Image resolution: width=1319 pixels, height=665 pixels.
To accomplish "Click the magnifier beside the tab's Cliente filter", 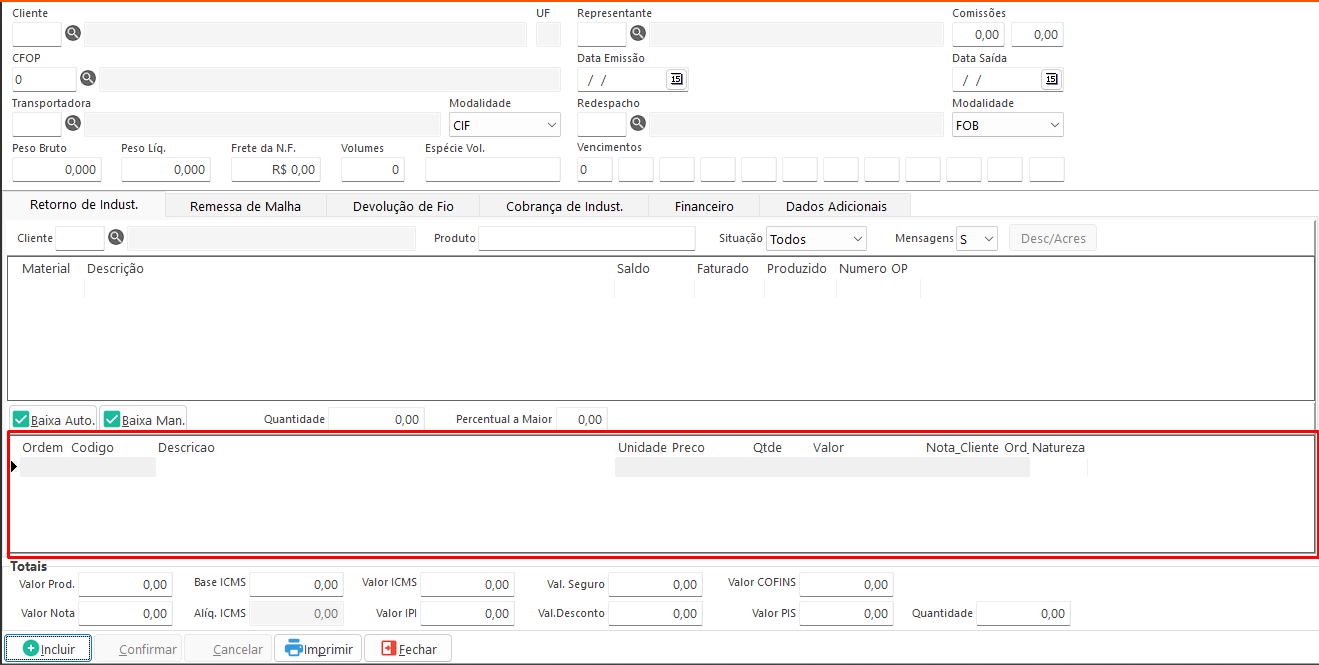I will point(116,238).
